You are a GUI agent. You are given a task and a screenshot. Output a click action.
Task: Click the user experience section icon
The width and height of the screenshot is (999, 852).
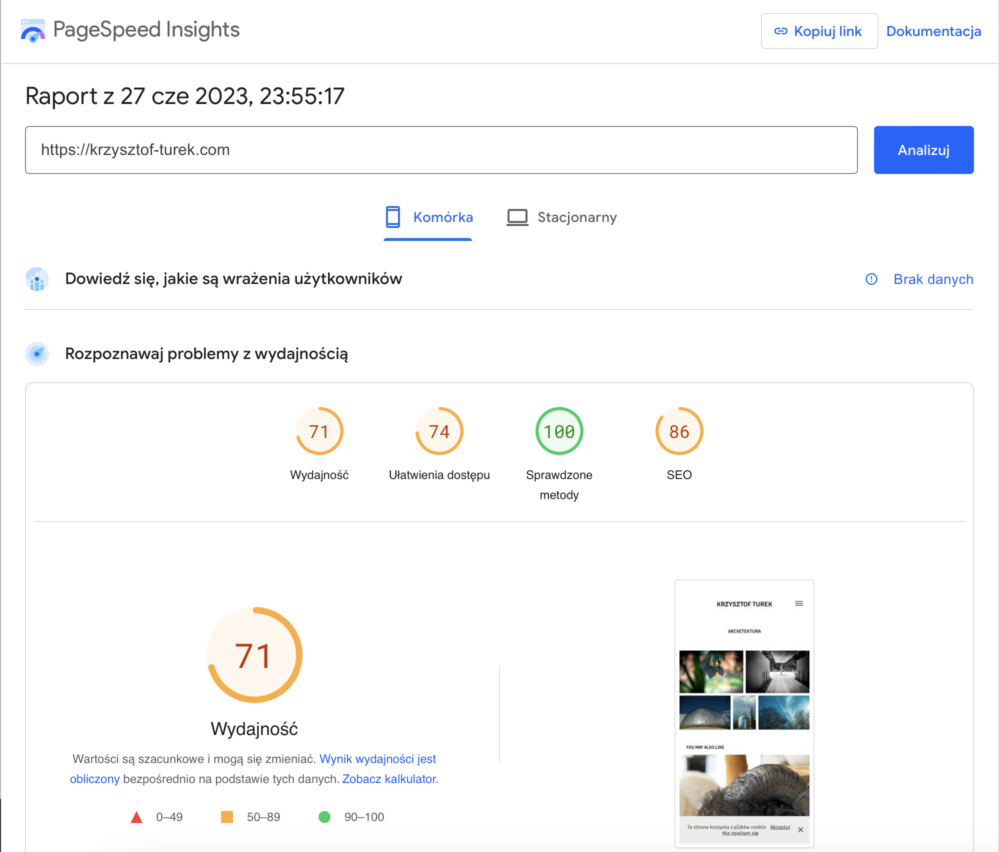tap(37, 279)
